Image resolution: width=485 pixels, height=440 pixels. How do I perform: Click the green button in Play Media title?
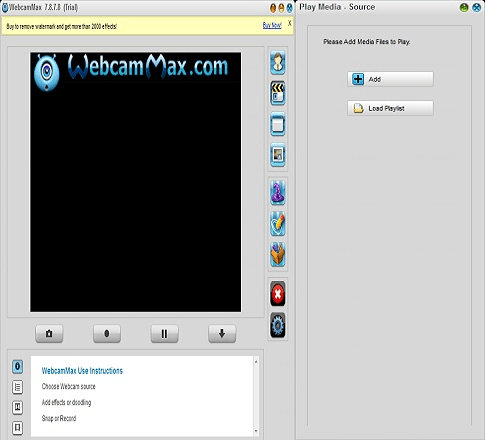pyautogui.click(x=464, y=7)
